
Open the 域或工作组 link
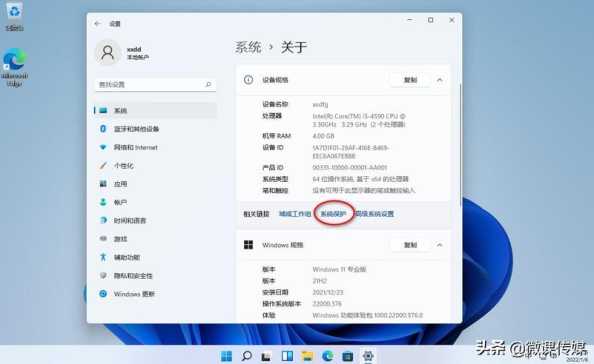295,214
